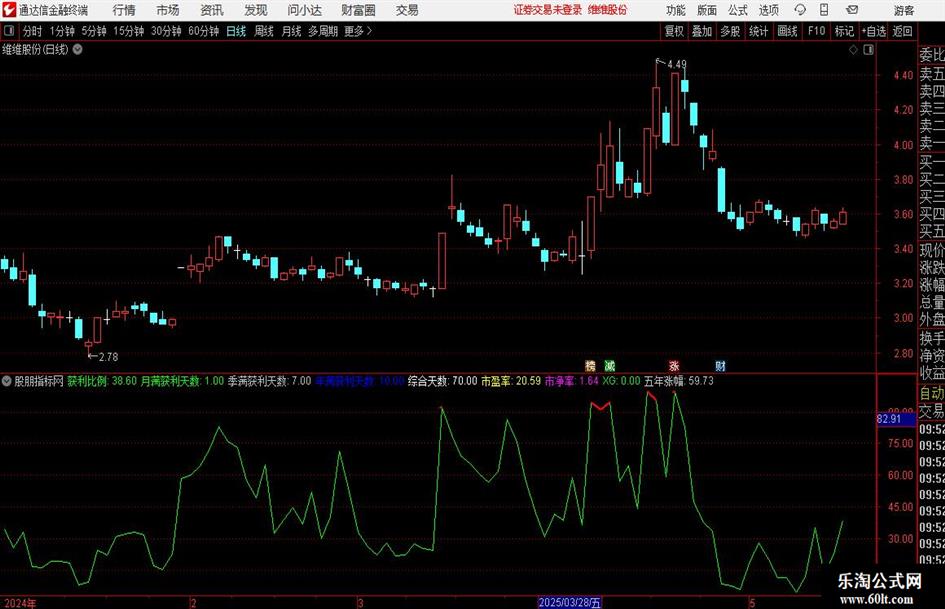Open the 资讯 menu
The height and width of the screenshot is (609, 945).
[212, 10]
